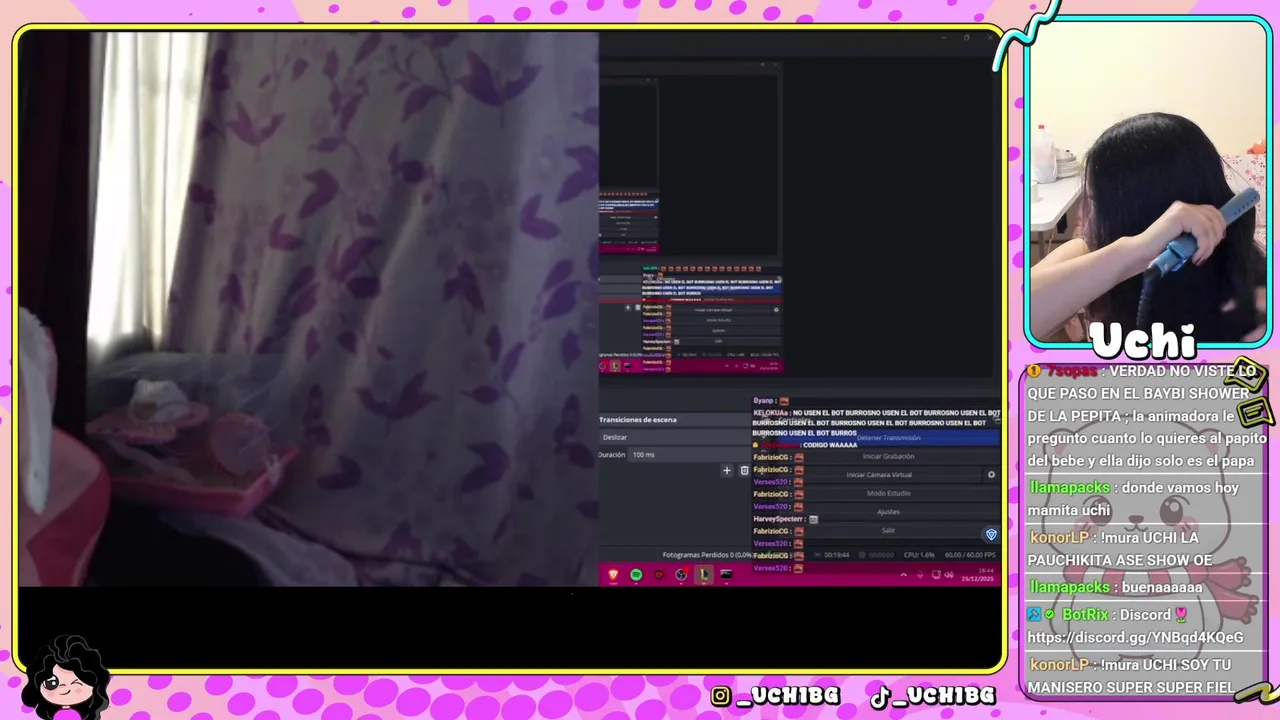Click the microphone tray icon
The image size is (1280, 720).
[x=920, y=575]
